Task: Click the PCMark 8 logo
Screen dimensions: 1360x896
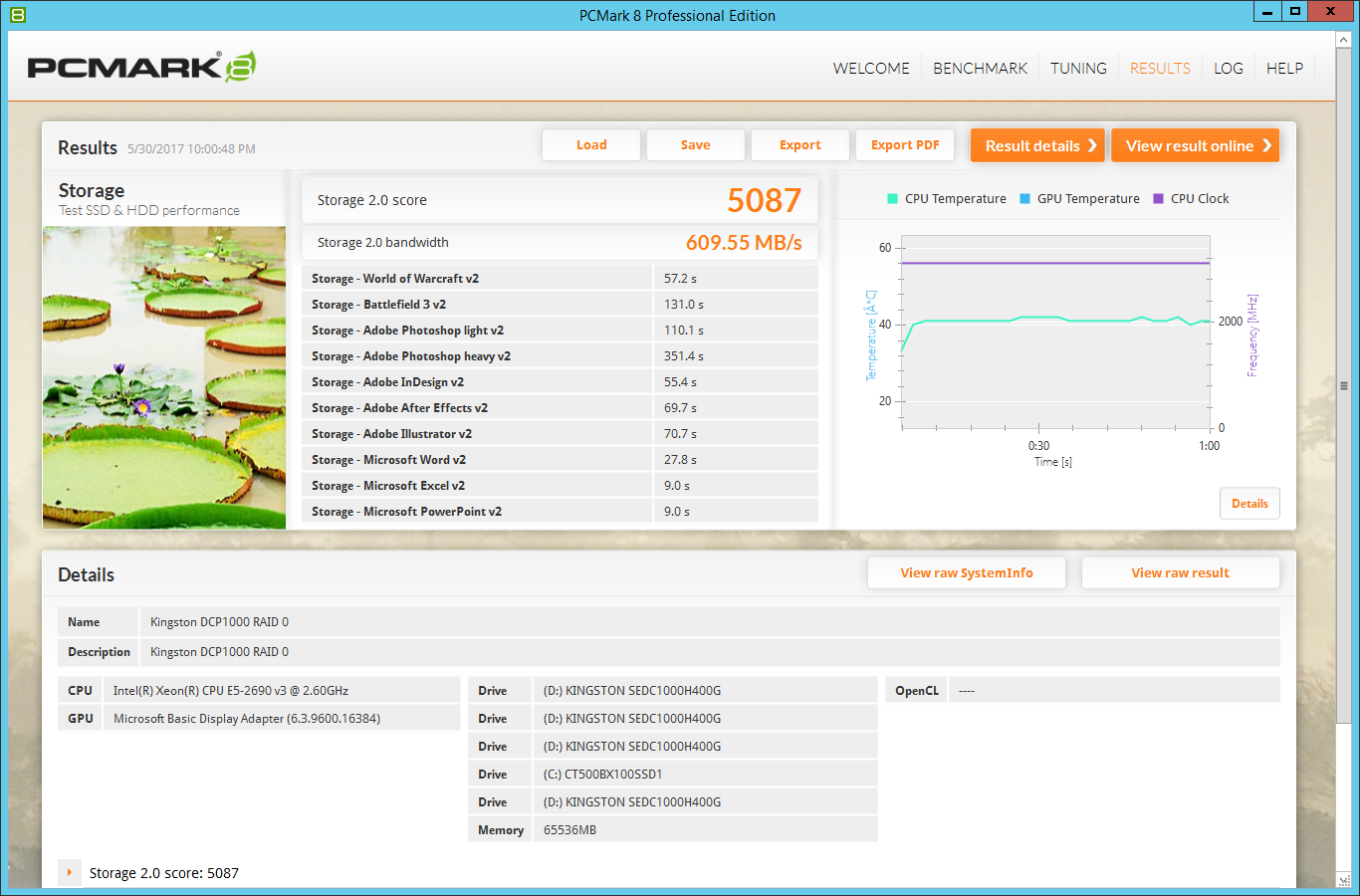Action: point(141,67)
